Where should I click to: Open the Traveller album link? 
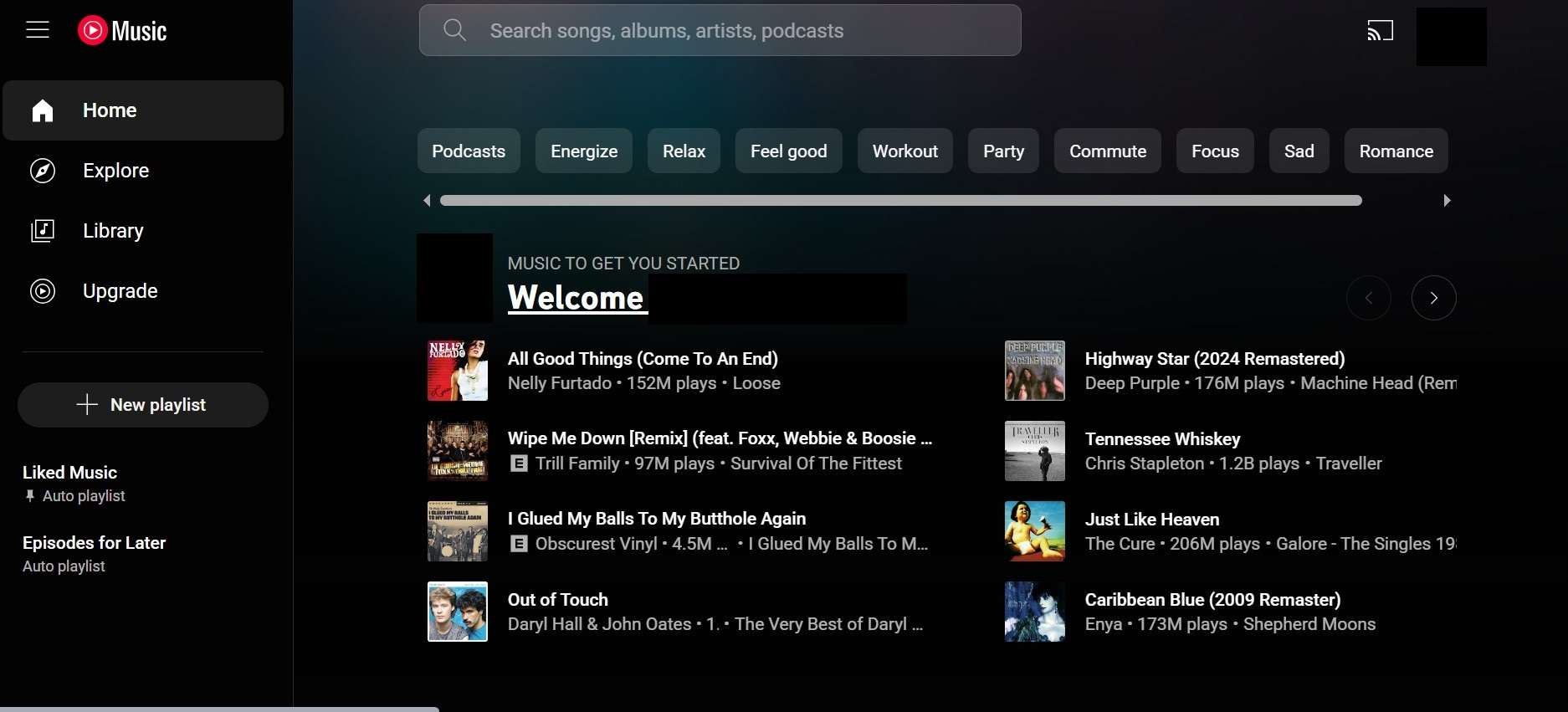(1349, 464)
